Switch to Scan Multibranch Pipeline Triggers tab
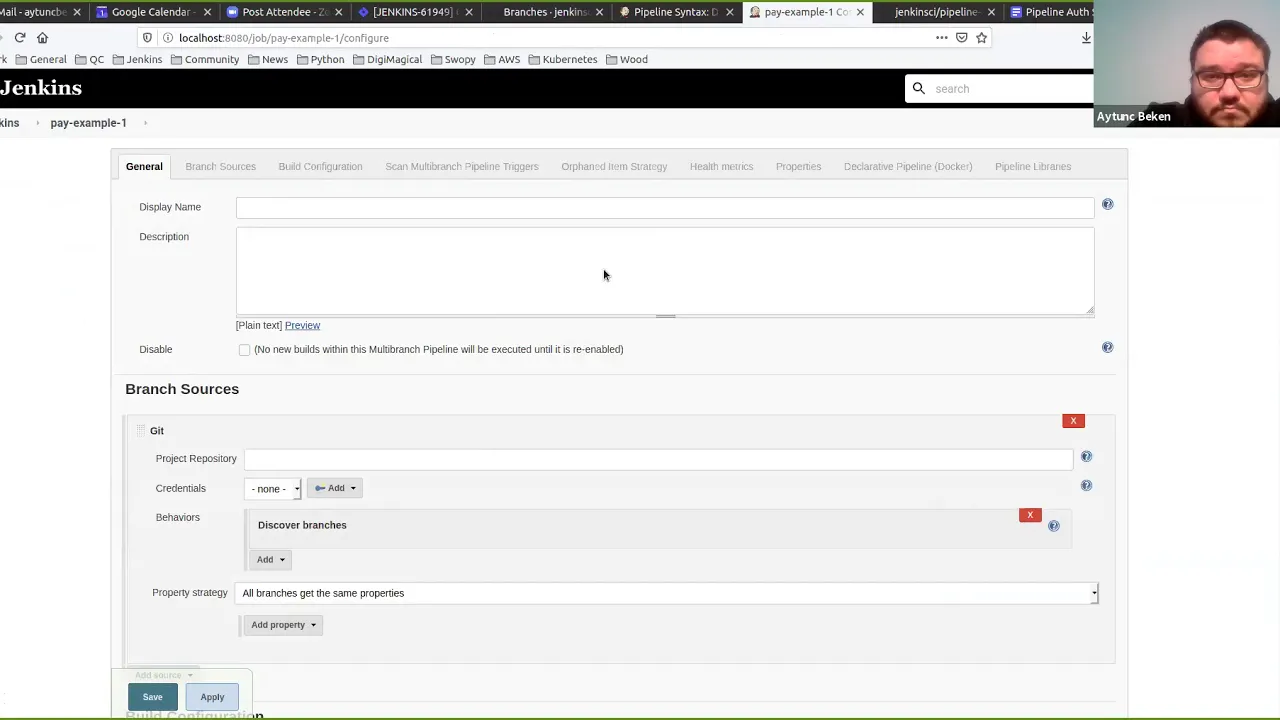This screenshot has height=720, width=1280. pyautogui.click(x=462, y=166)
